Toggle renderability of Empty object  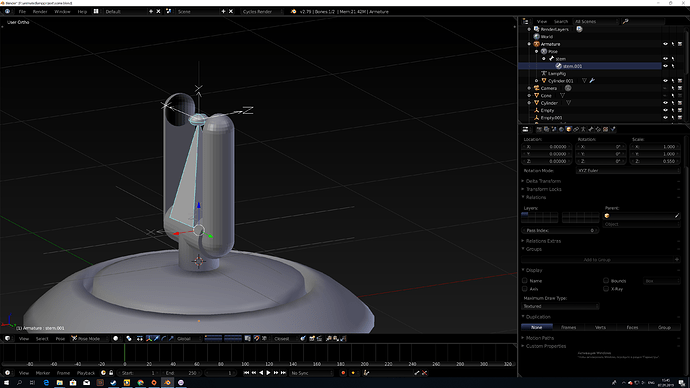[680, 110]
